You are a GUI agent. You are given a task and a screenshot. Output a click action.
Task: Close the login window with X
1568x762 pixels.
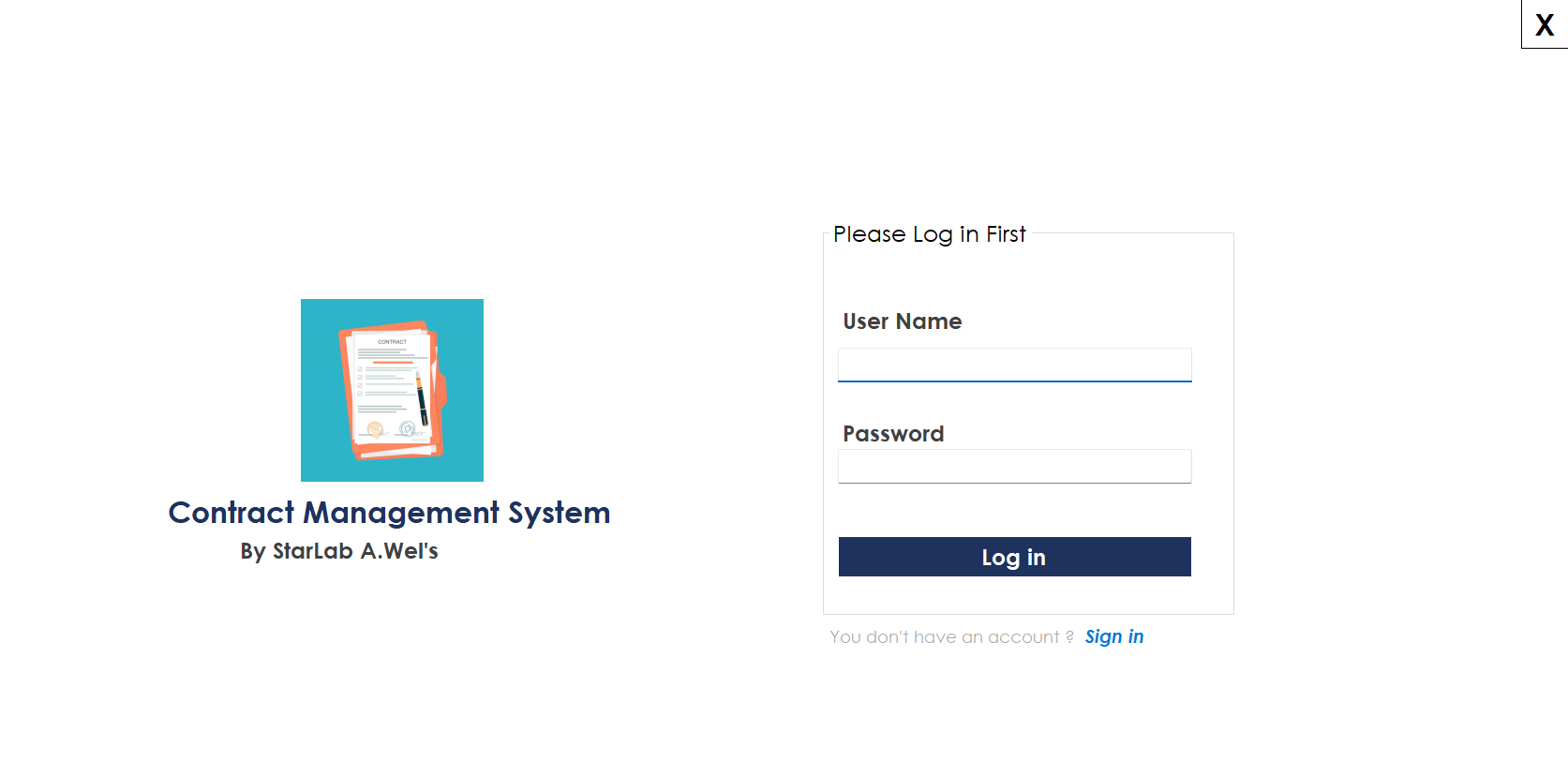coord(1545,24)
